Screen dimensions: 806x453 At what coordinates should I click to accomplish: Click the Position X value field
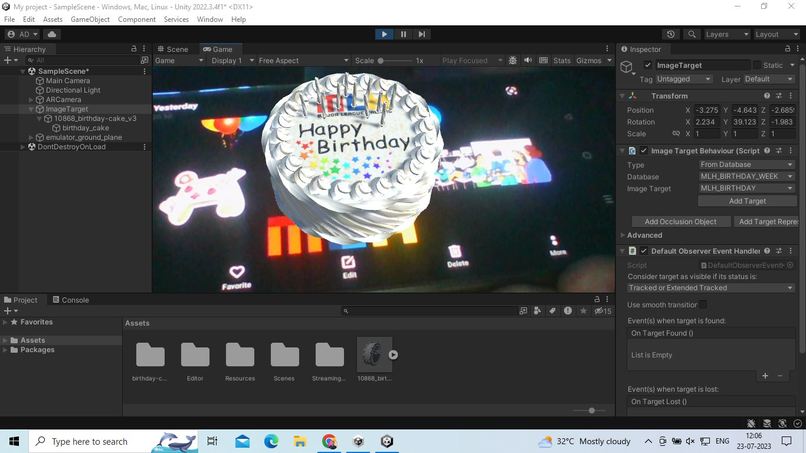point(707,110)
